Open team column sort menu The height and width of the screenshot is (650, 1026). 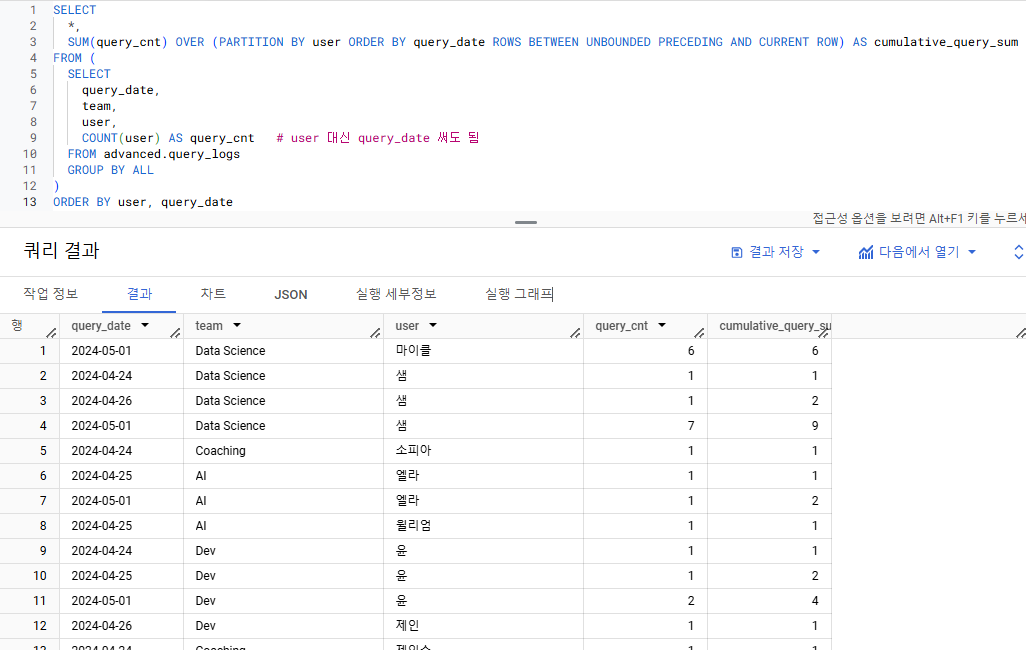click(x=237, y=325)
